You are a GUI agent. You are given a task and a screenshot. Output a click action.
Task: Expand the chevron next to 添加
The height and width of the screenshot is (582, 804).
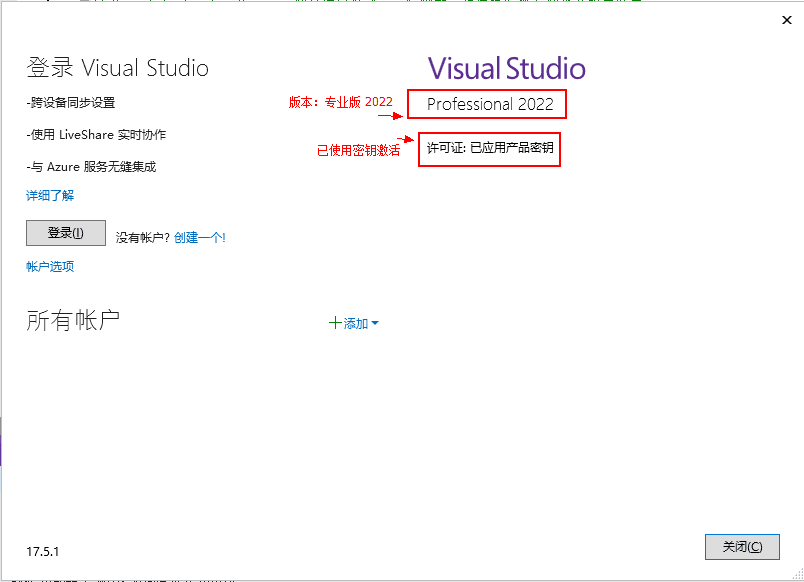pyautogui.click(x=377, y=323)
